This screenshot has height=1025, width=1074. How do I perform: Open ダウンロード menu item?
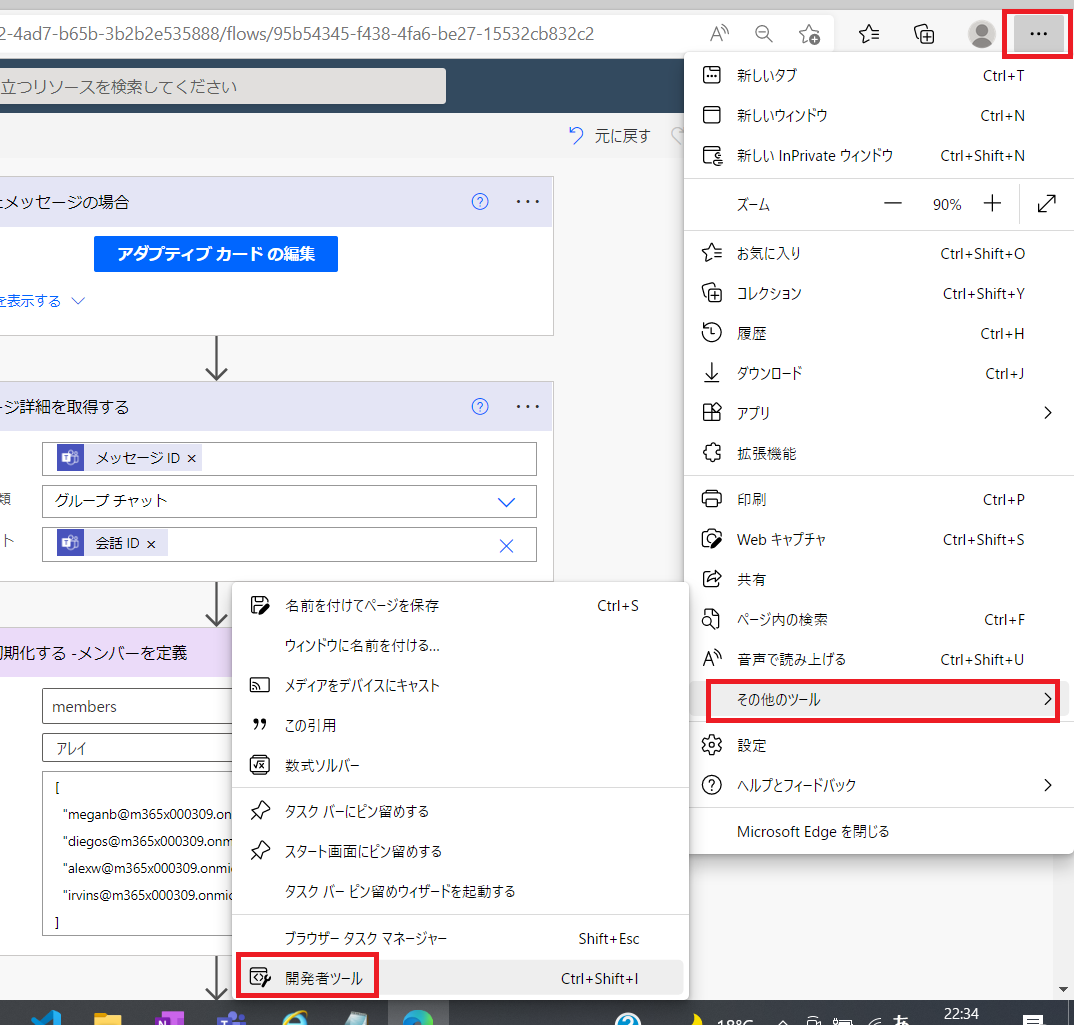[x=879, y=373]
